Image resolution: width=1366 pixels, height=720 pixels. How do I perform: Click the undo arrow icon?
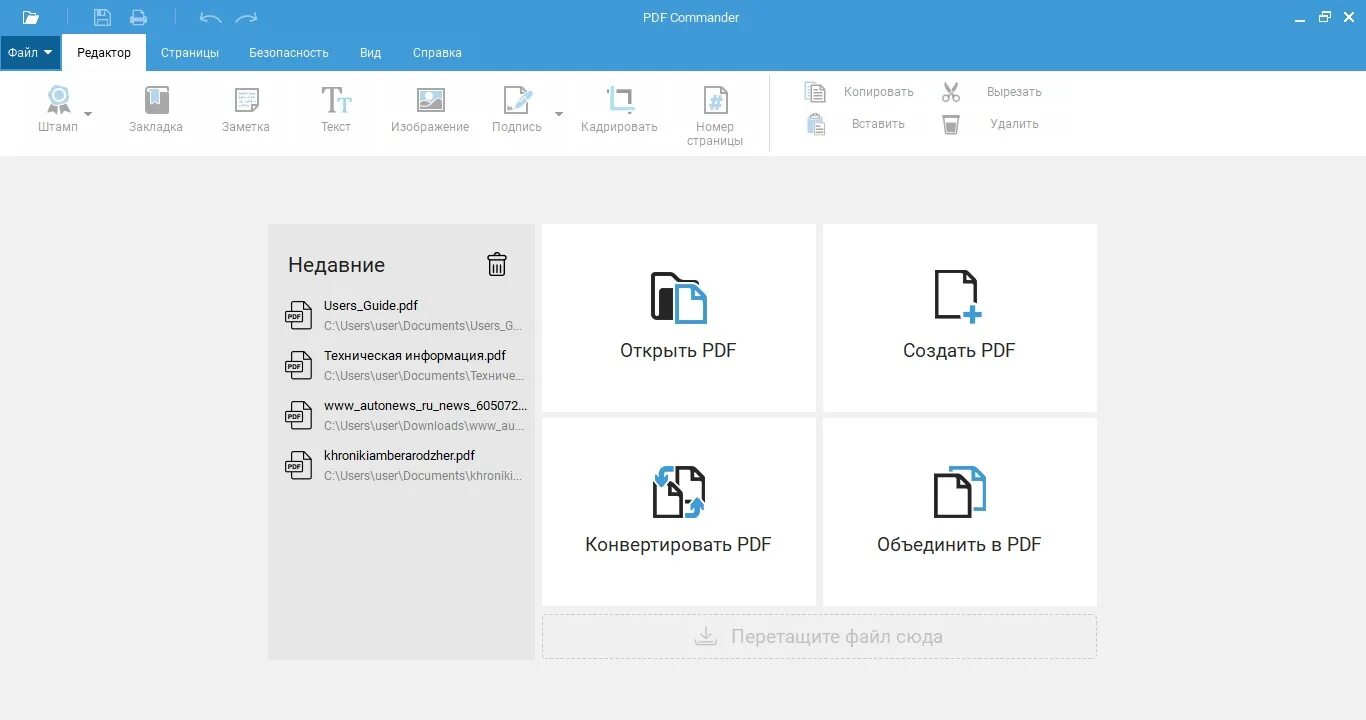(210, 18)
